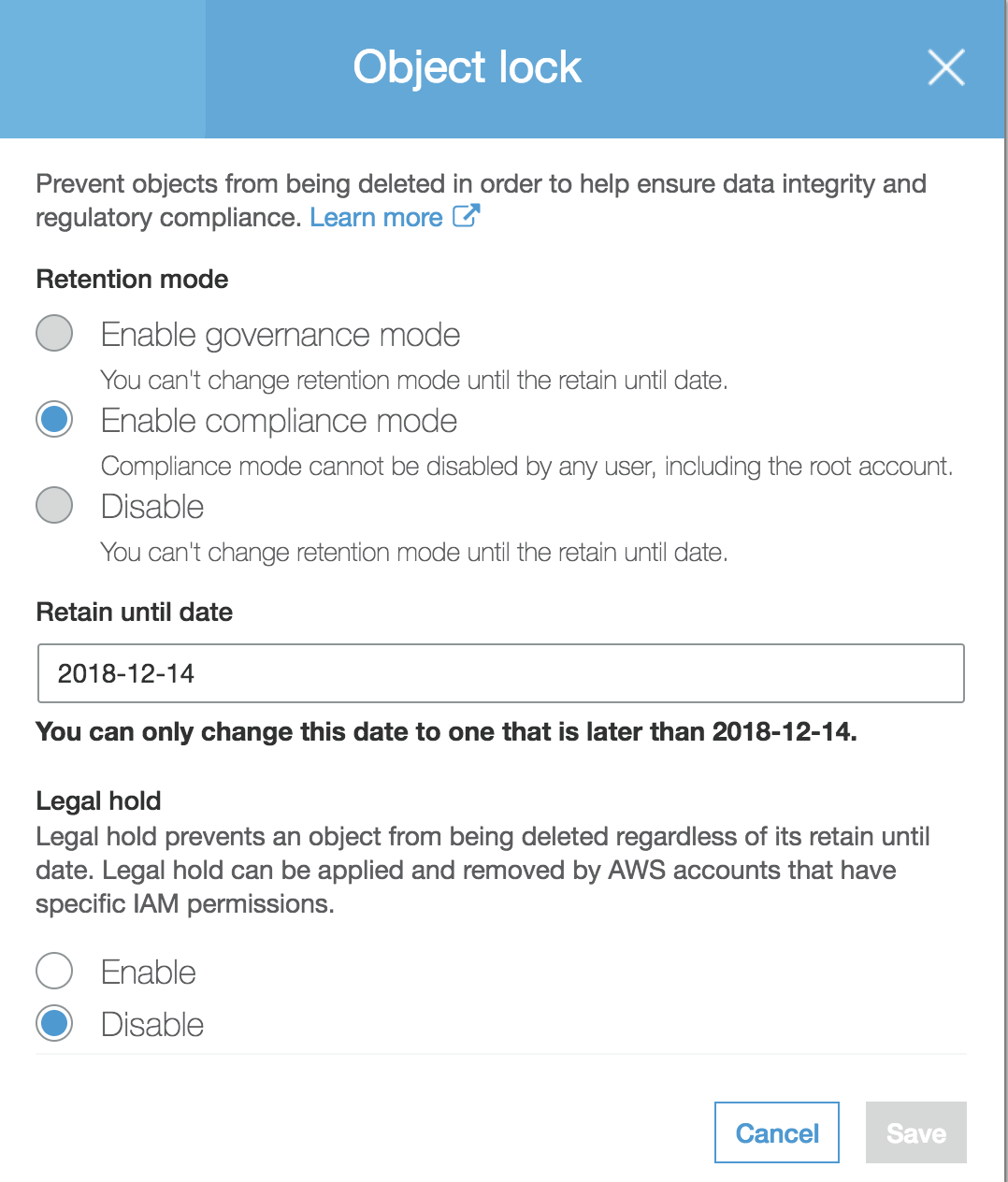Click the X icon to dismiss Object lock dialog
Screen dimensions: 1008x1182
[x=945, y=67]
